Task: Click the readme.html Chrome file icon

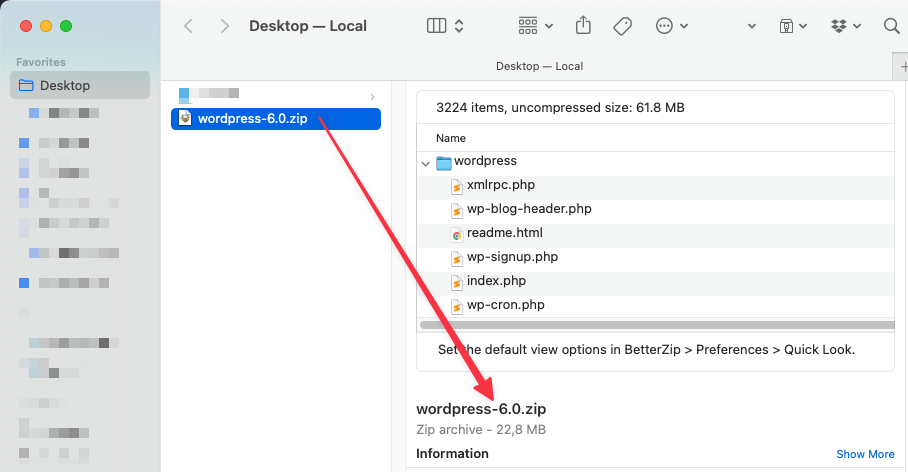Action: pos(456,235)
